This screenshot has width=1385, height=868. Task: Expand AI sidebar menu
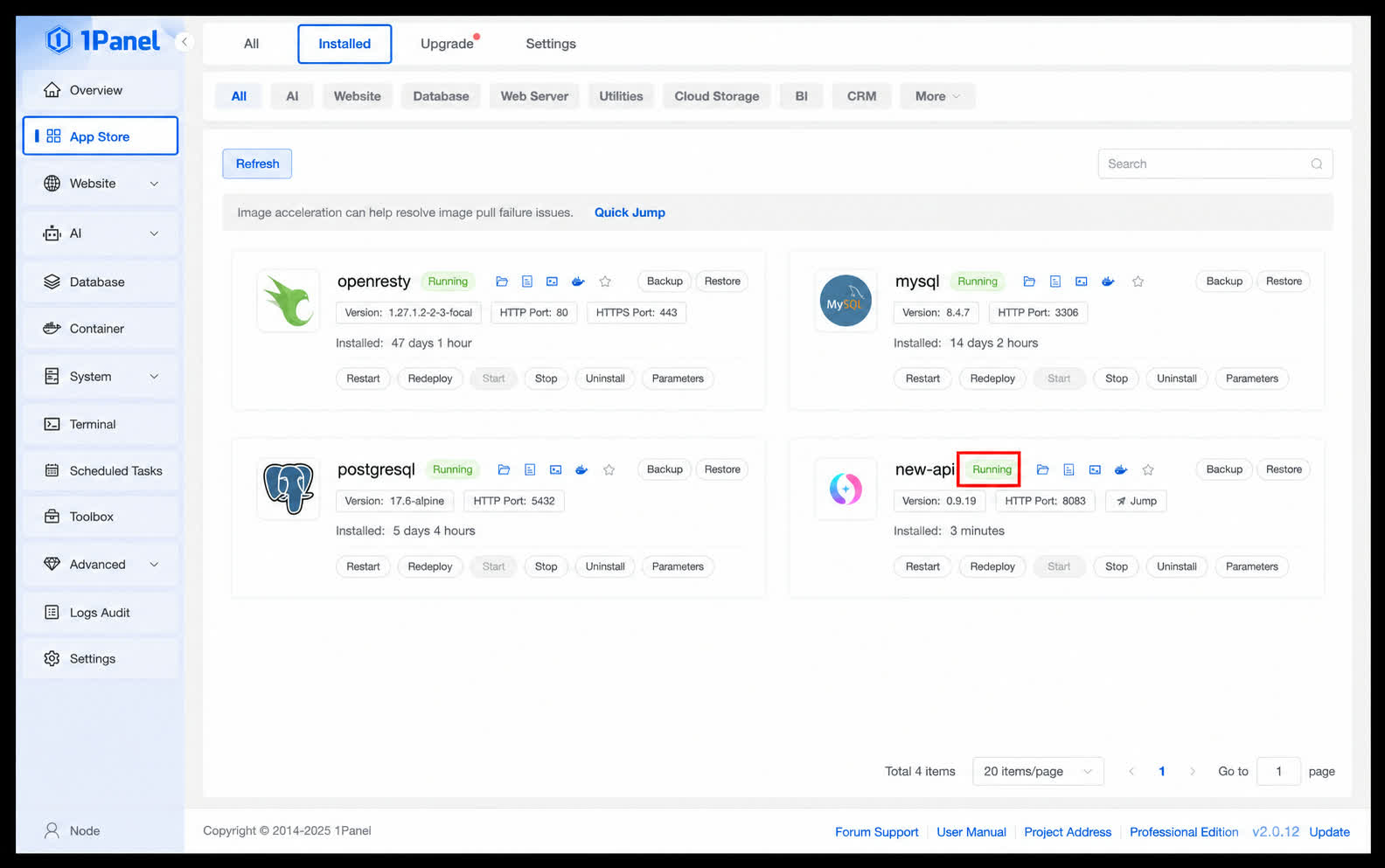[x=101, y=233]
